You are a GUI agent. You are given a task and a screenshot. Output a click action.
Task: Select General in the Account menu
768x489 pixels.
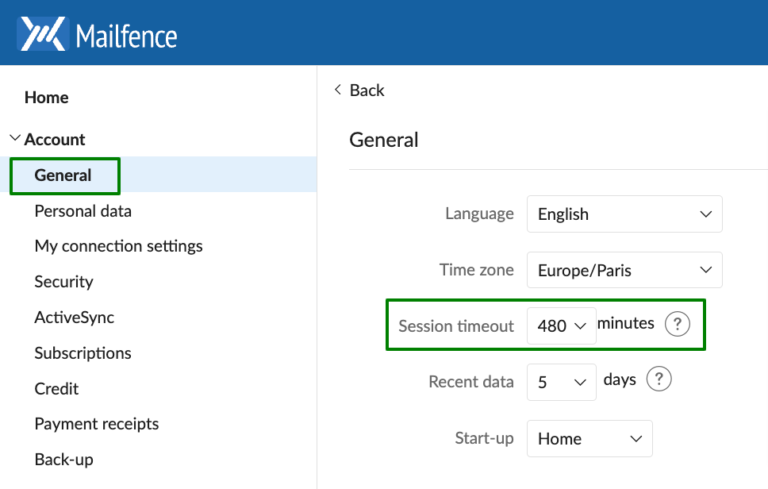tap(63, 175)
